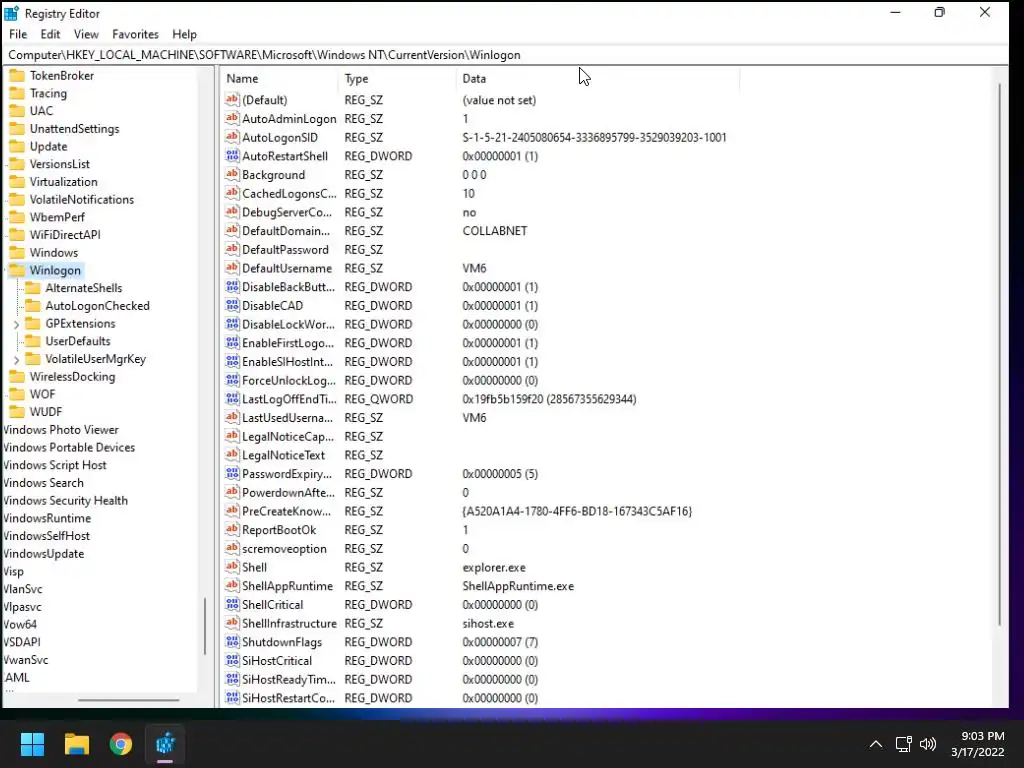Viewport: 1024px width, 768px height.
Task: Select the WindowsUpdate key
Action: click(x=43, y=553)
